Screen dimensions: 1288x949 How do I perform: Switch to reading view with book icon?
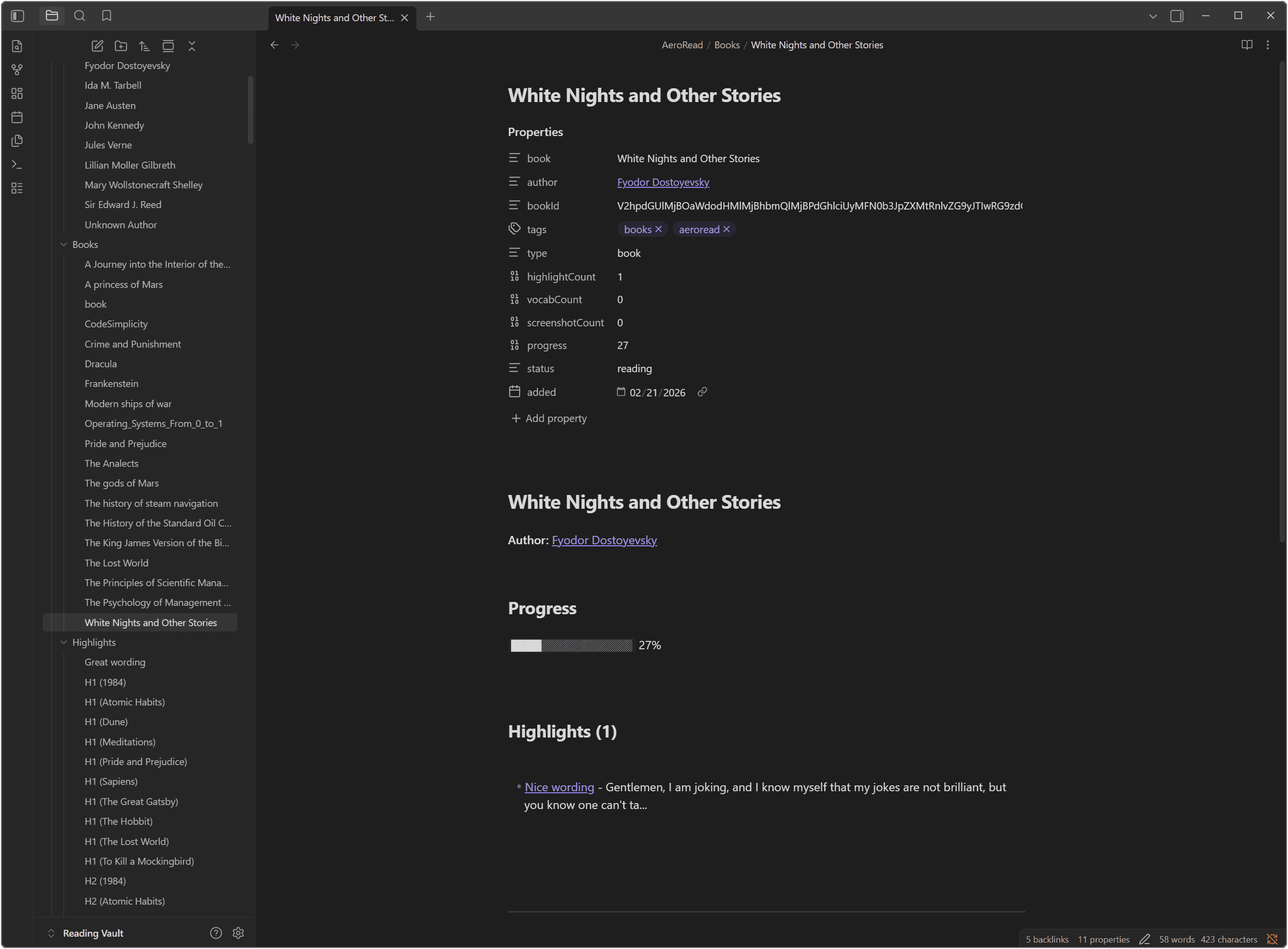[x=1247, y=45]
